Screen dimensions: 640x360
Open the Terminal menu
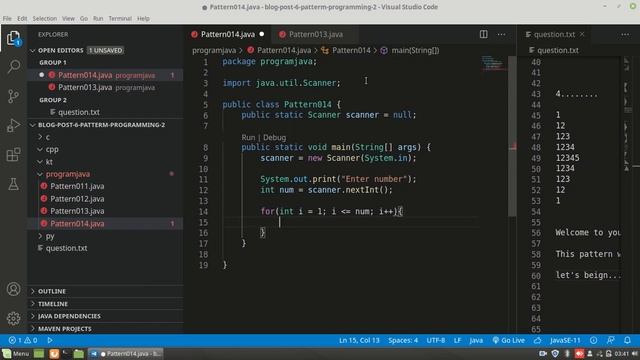coord(120,18)
